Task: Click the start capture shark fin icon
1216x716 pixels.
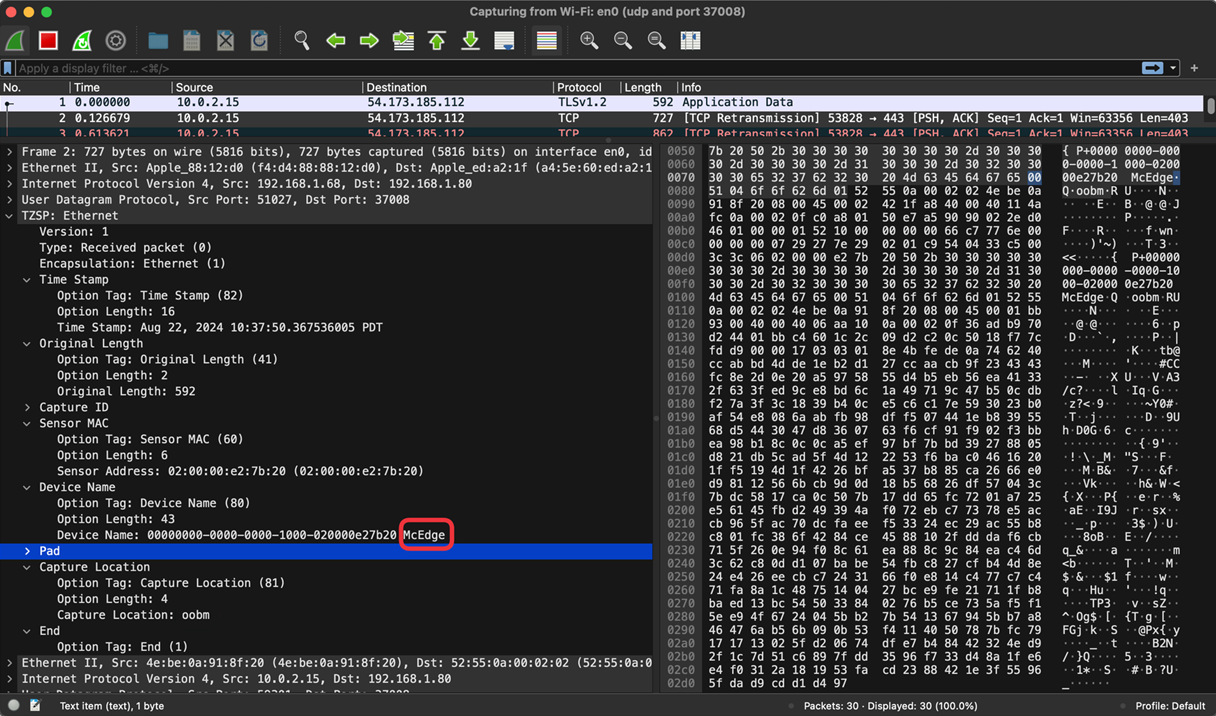Action: [15, 41]
